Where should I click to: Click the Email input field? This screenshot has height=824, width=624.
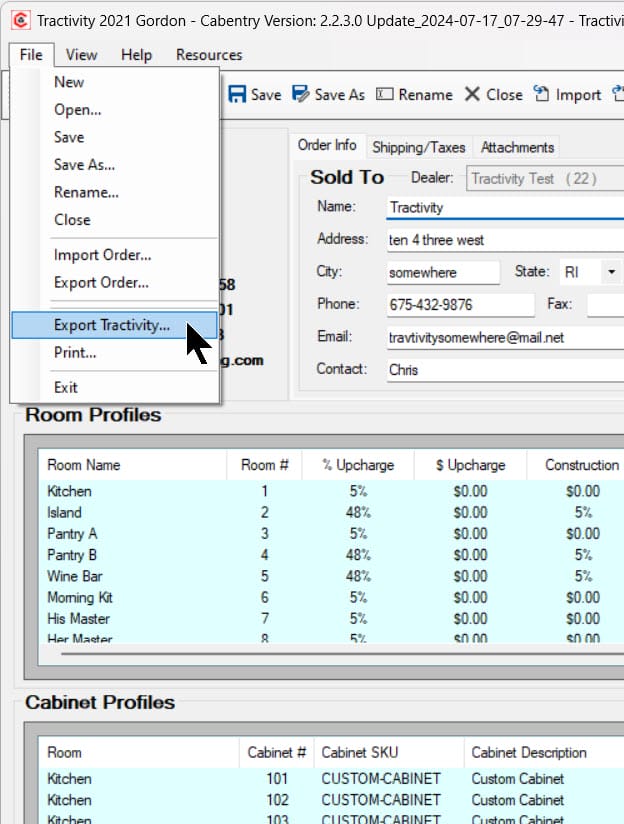point(505,337)
